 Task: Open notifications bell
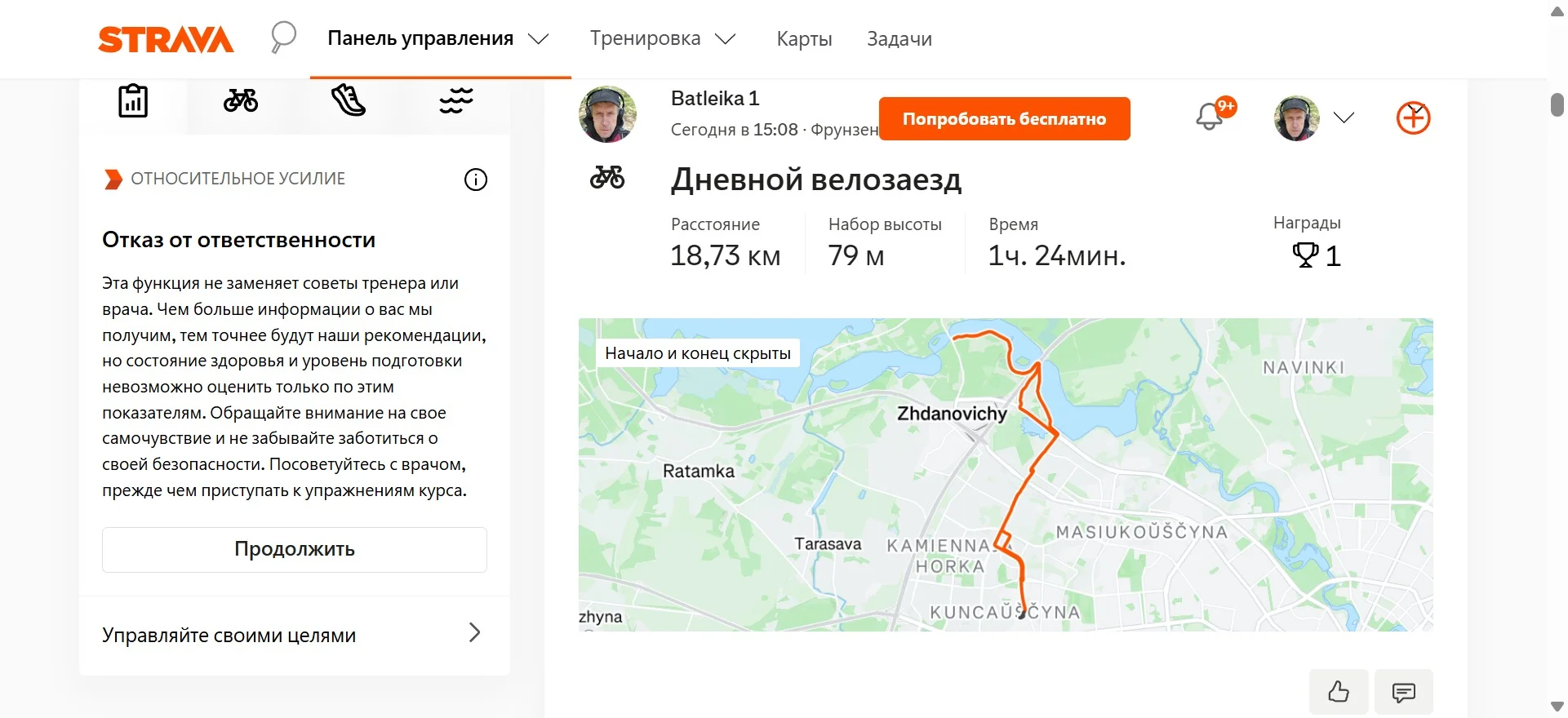click(1210, 117)
